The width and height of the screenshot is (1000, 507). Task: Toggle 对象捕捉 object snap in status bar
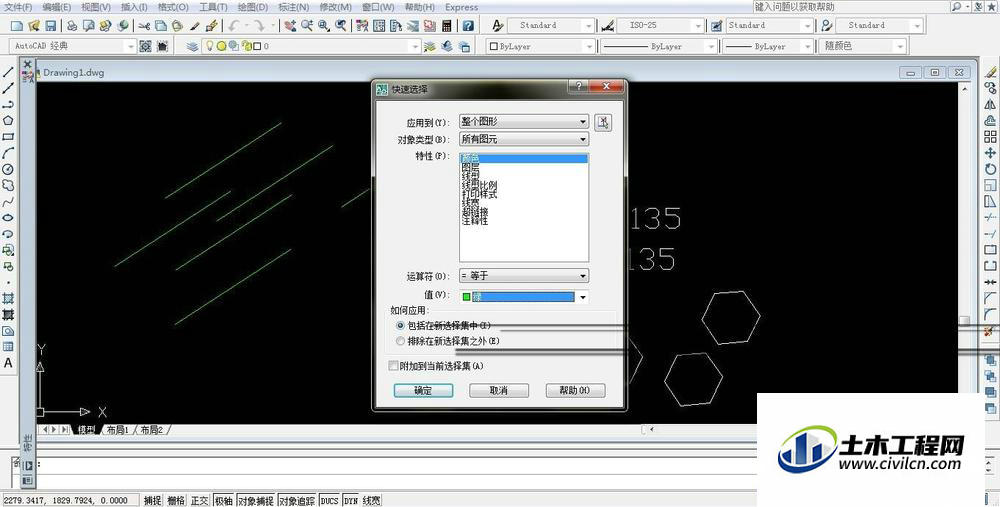click(x=256, y=501)
